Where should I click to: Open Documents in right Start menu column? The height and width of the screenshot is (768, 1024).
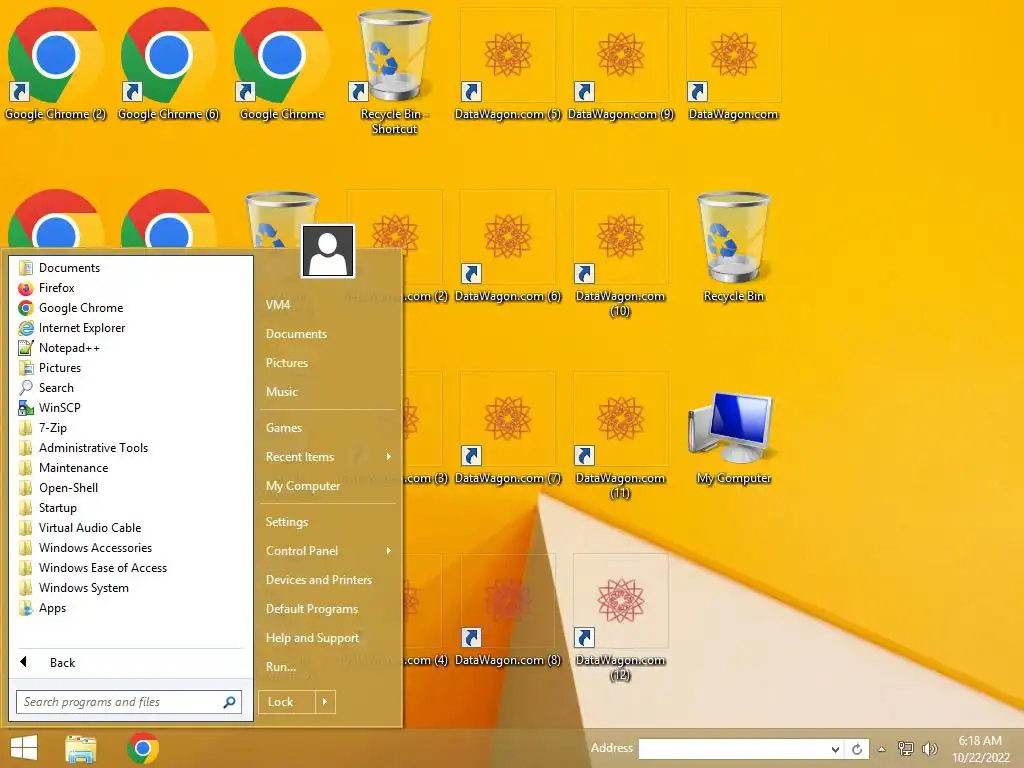(x=296, y=334)
